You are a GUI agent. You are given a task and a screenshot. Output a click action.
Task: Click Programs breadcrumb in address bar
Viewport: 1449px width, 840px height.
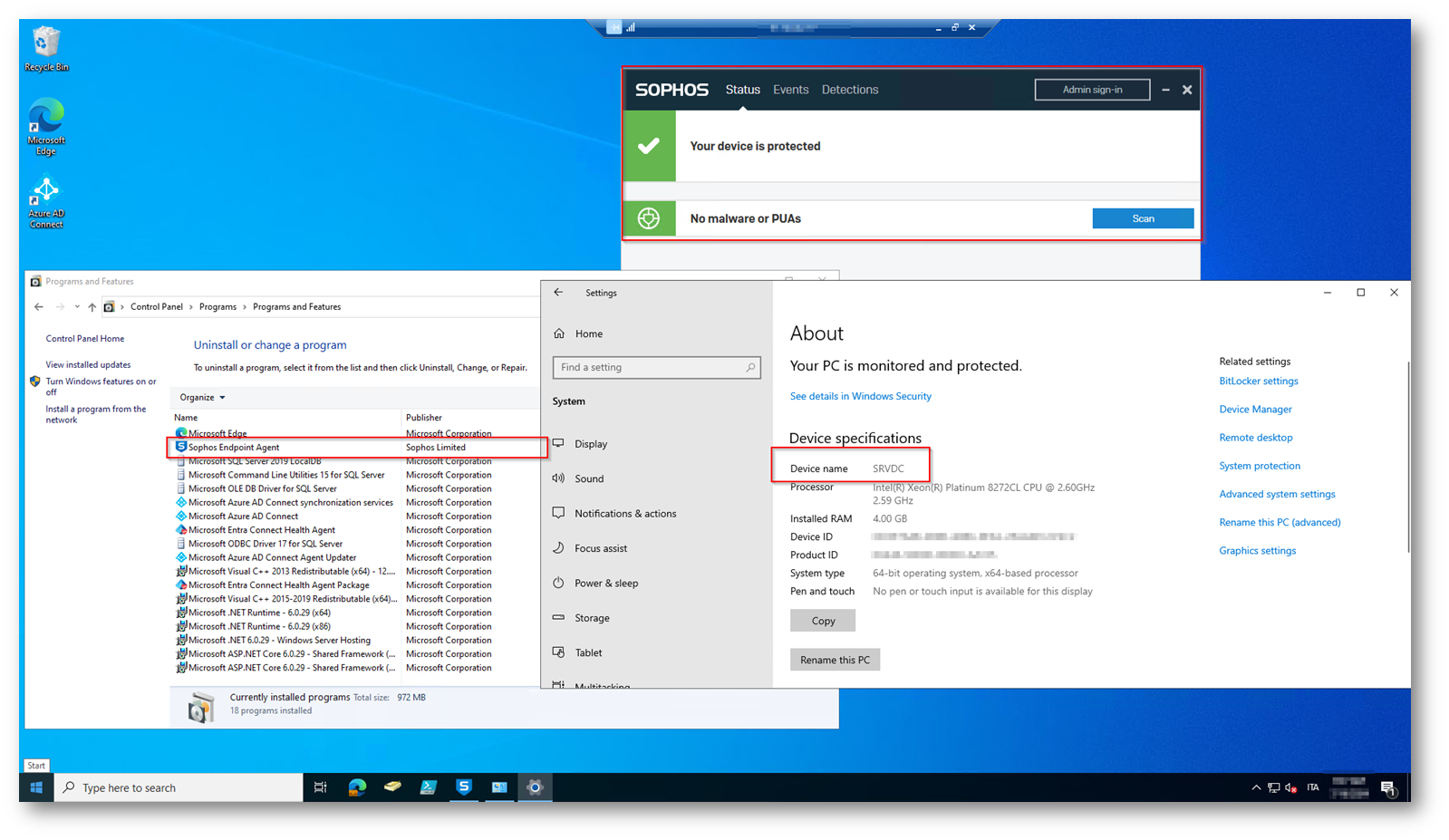click(217, 307)
